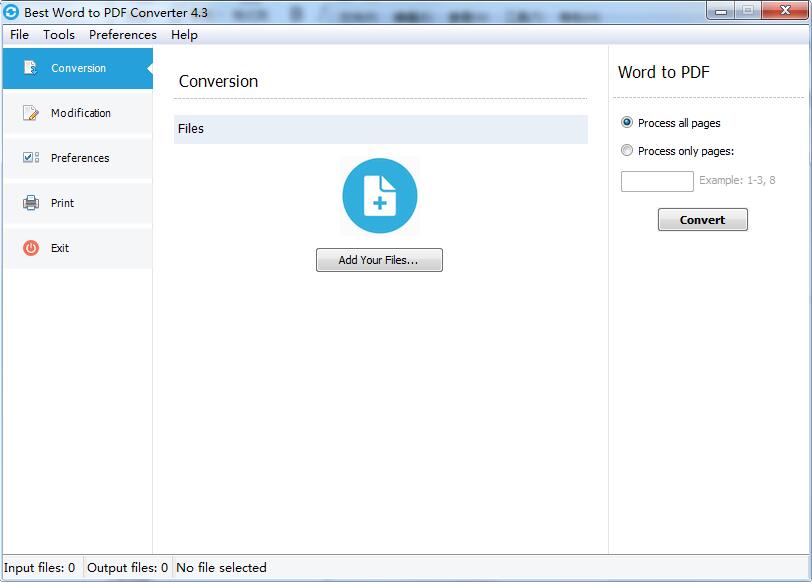Image resolution: width=812 pixels, height=582 pixels.
Task: Click the Add Your Files... button
Action: pos(380,260)
